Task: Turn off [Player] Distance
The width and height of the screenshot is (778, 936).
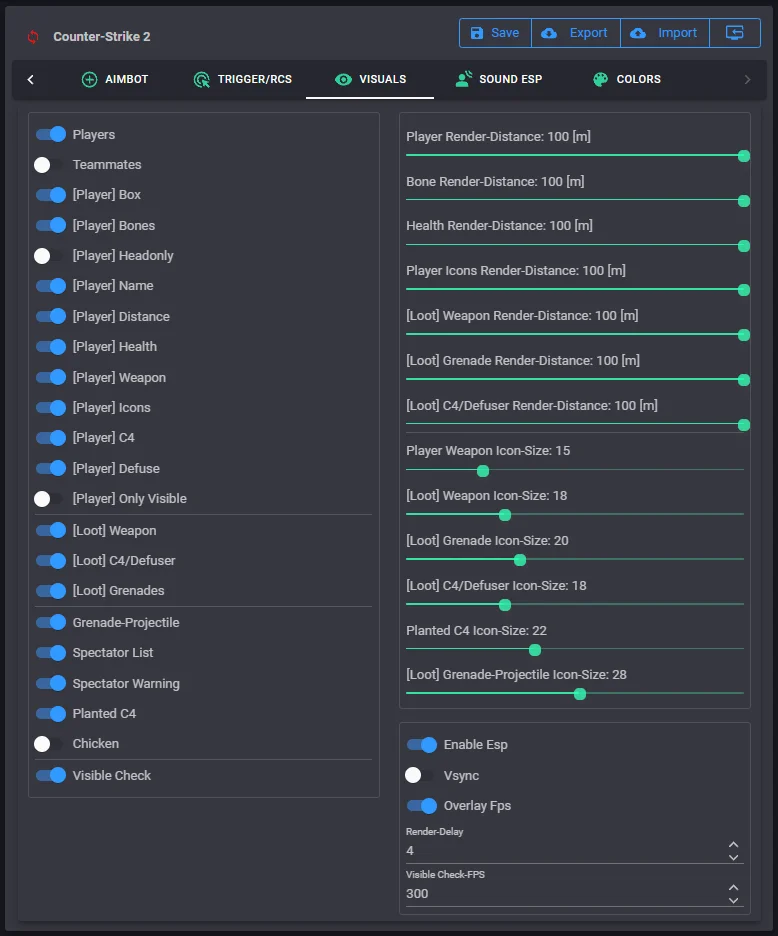Action: click(51, 316)
